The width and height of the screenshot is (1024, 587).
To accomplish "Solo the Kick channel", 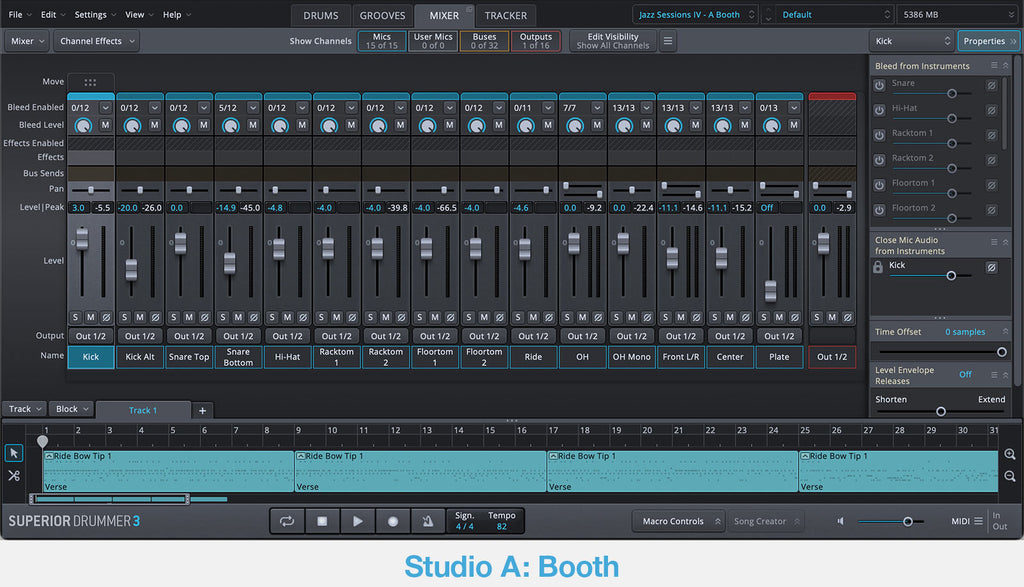I will tap(76, 317).
